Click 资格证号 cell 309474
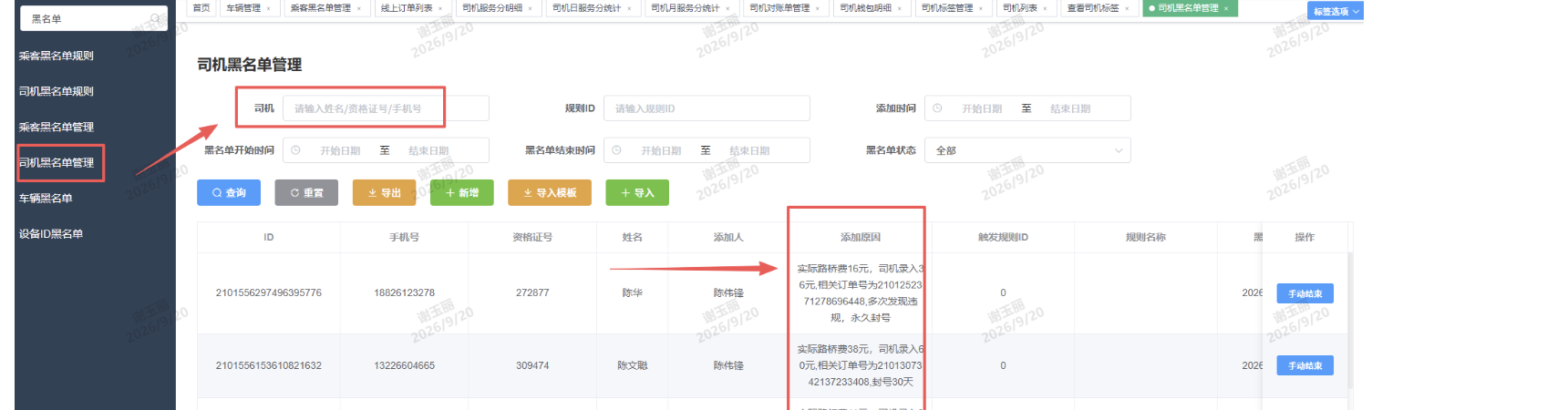The image size is (1568, 410). (532, 365)
